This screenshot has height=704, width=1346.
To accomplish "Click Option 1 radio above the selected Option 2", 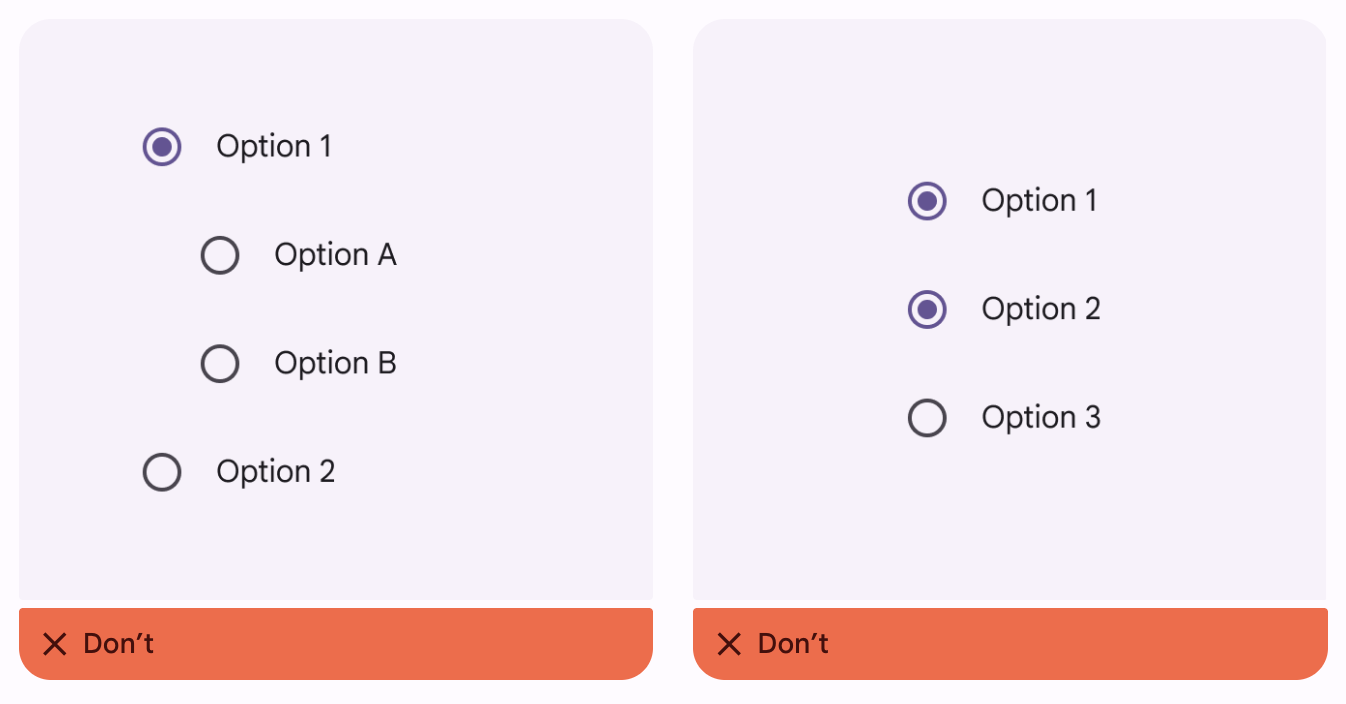I will (x=927, y=201).
